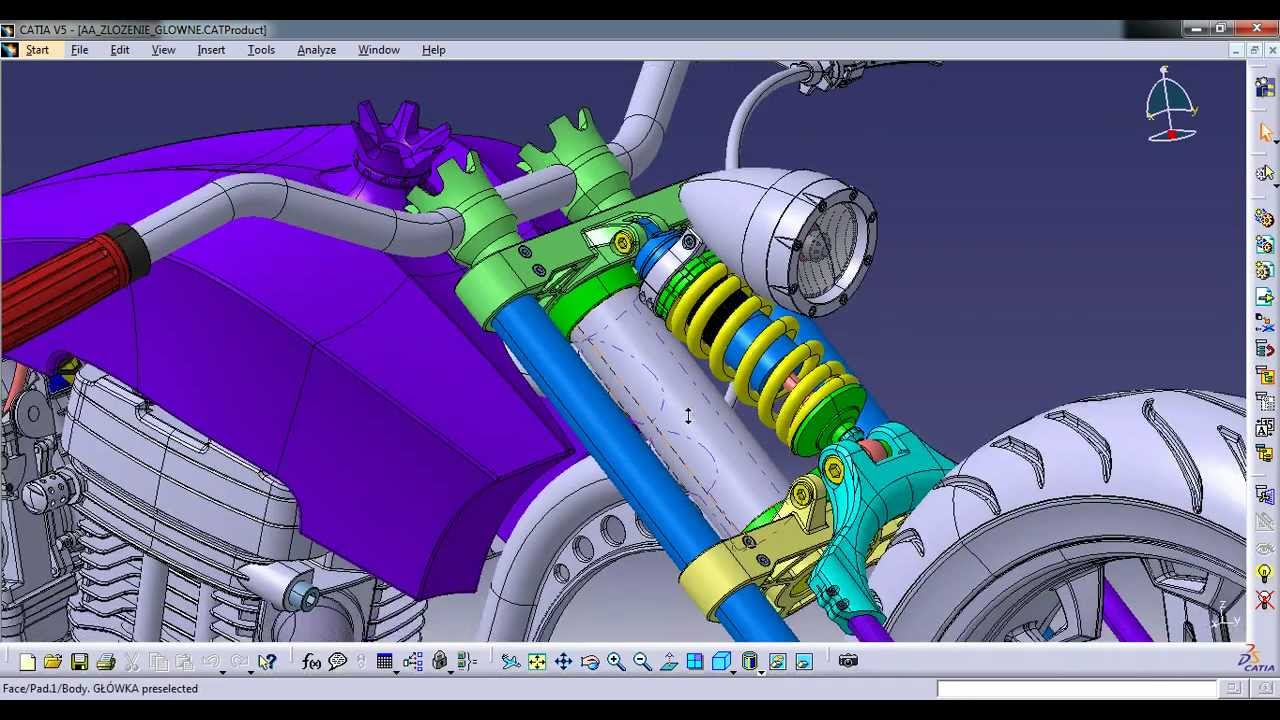Click the Isometric view cube icon
This screenshot has width=1280, height=720.
[x=721, y=661]
